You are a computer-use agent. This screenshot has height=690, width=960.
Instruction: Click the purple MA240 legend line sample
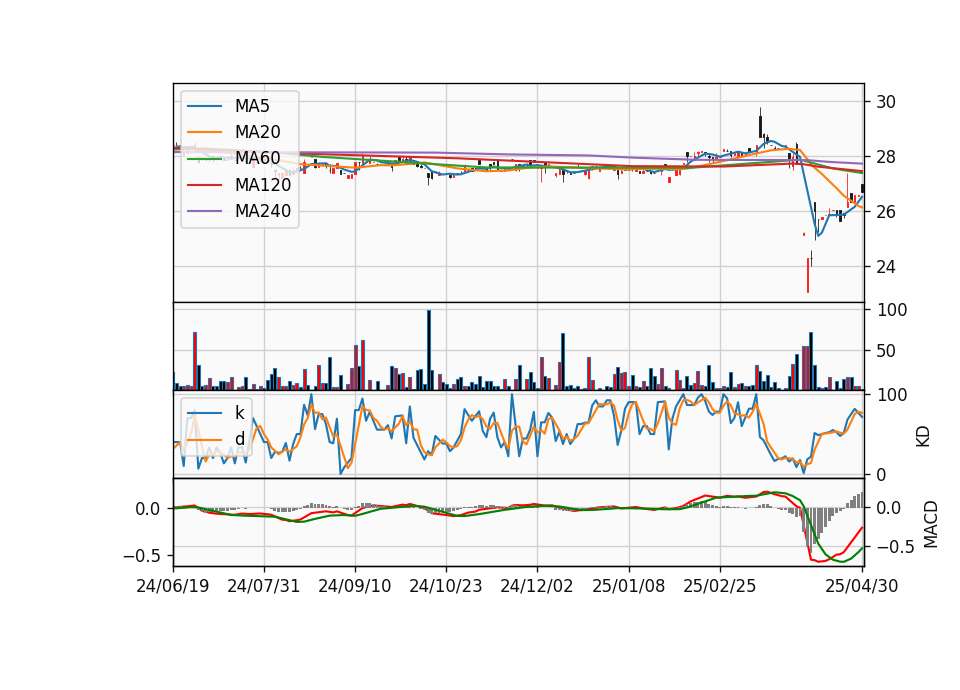point(204,211)
